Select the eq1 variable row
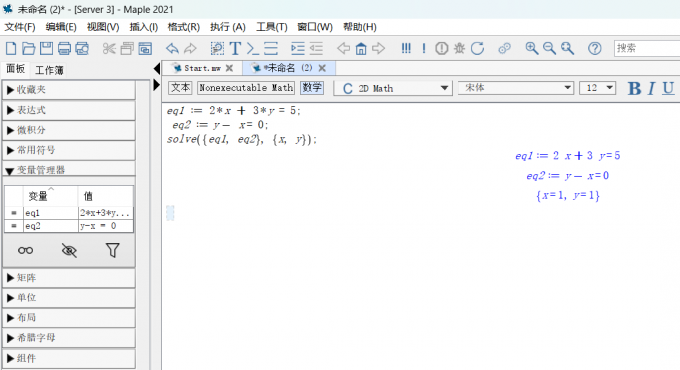This screenshot has width=680, height=370. (x=69, y=213)
